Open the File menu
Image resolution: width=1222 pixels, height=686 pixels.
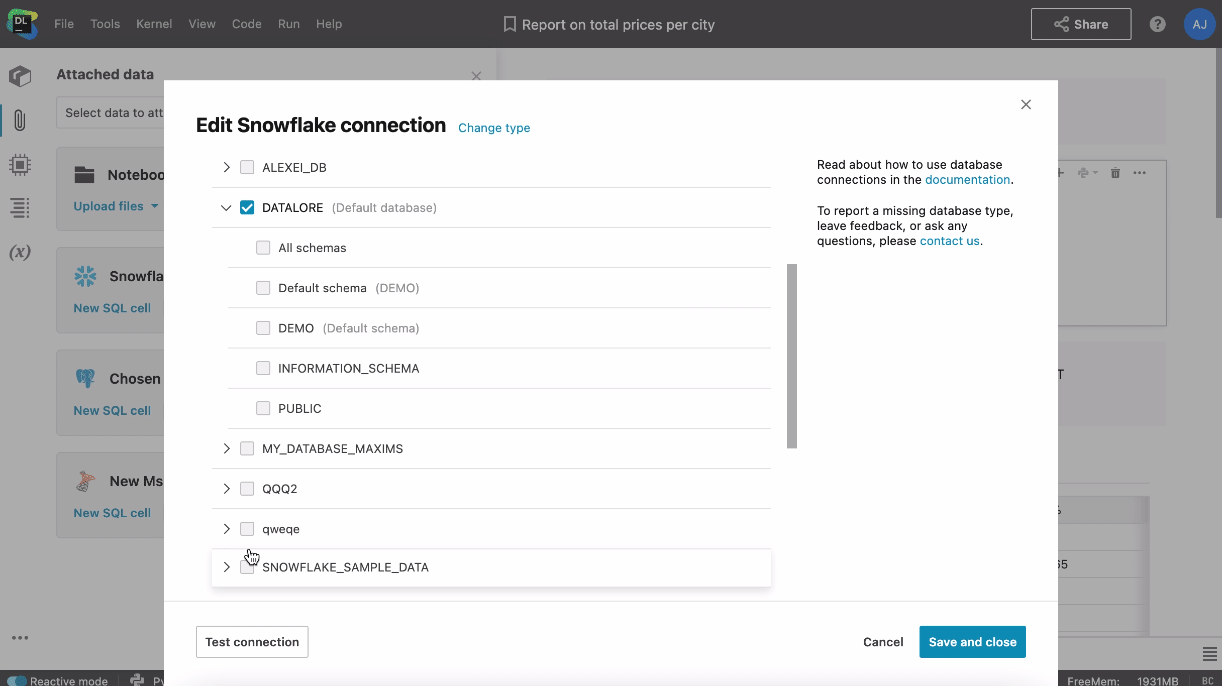[x=64, y=24]
